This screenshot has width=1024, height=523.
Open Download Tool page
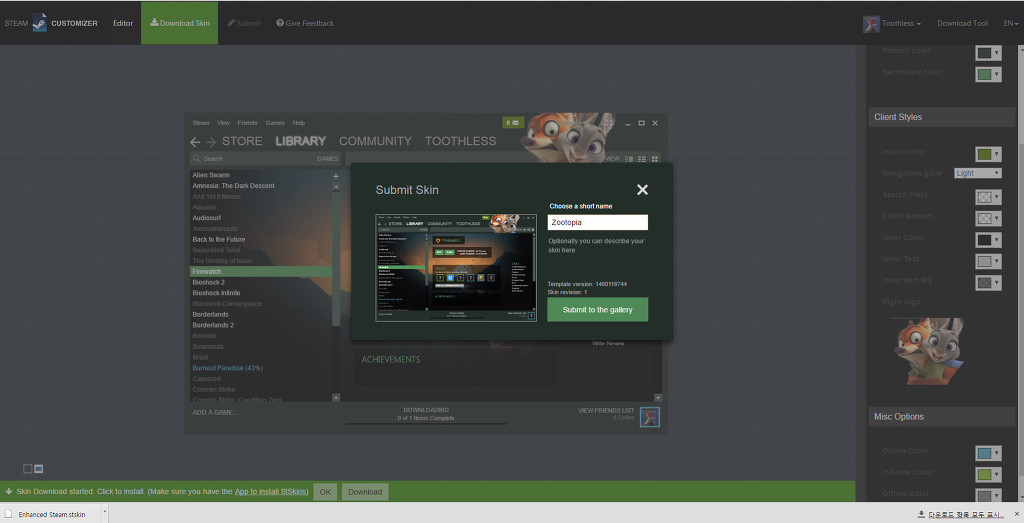click(962, 23)
